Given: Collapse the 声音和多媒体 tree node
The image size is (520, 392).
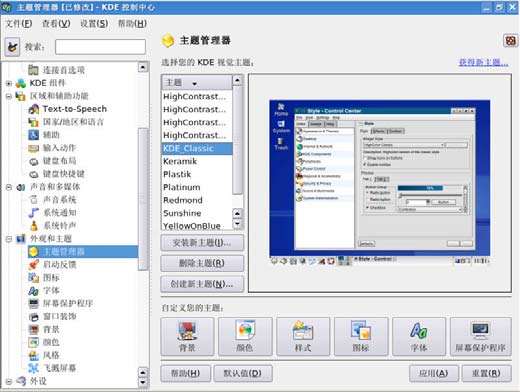Looking at the screenshot, I should point(9,187).
